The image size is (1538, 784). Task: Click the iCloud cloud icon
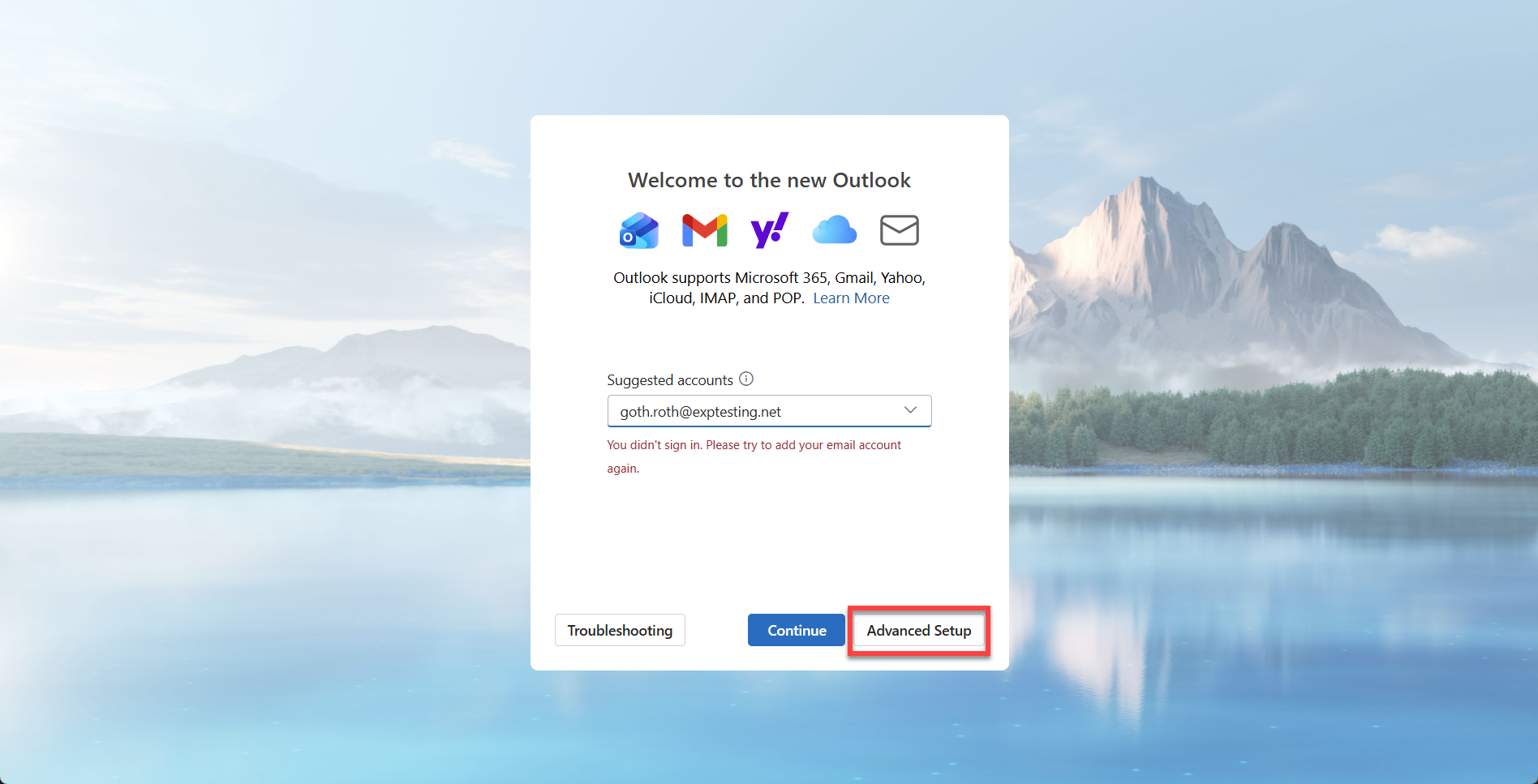pos(834,230)
